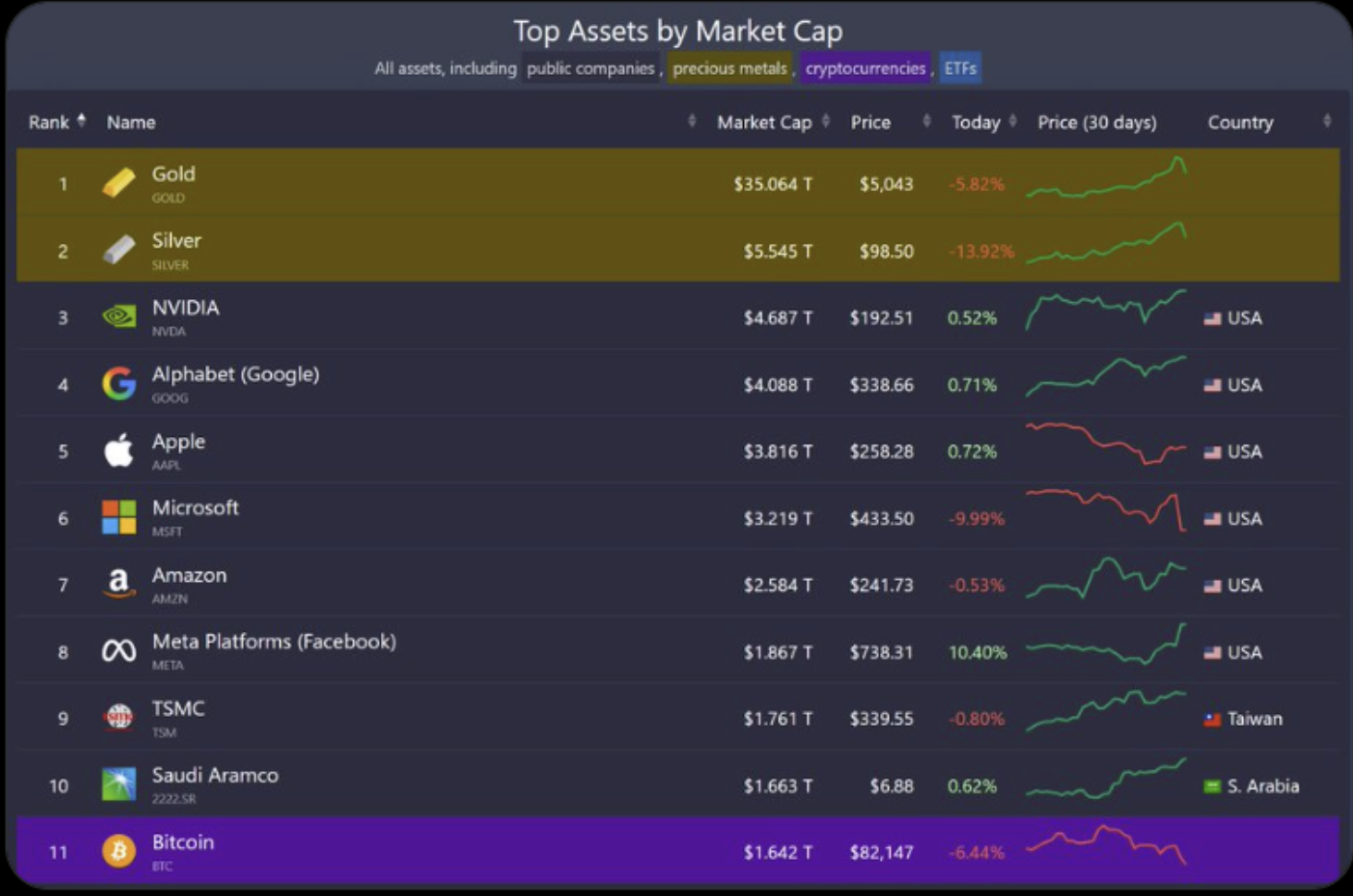Click Apple market cap $3.816 T
The height and width of the screenshot is (896, 1353).
[778, 452]
